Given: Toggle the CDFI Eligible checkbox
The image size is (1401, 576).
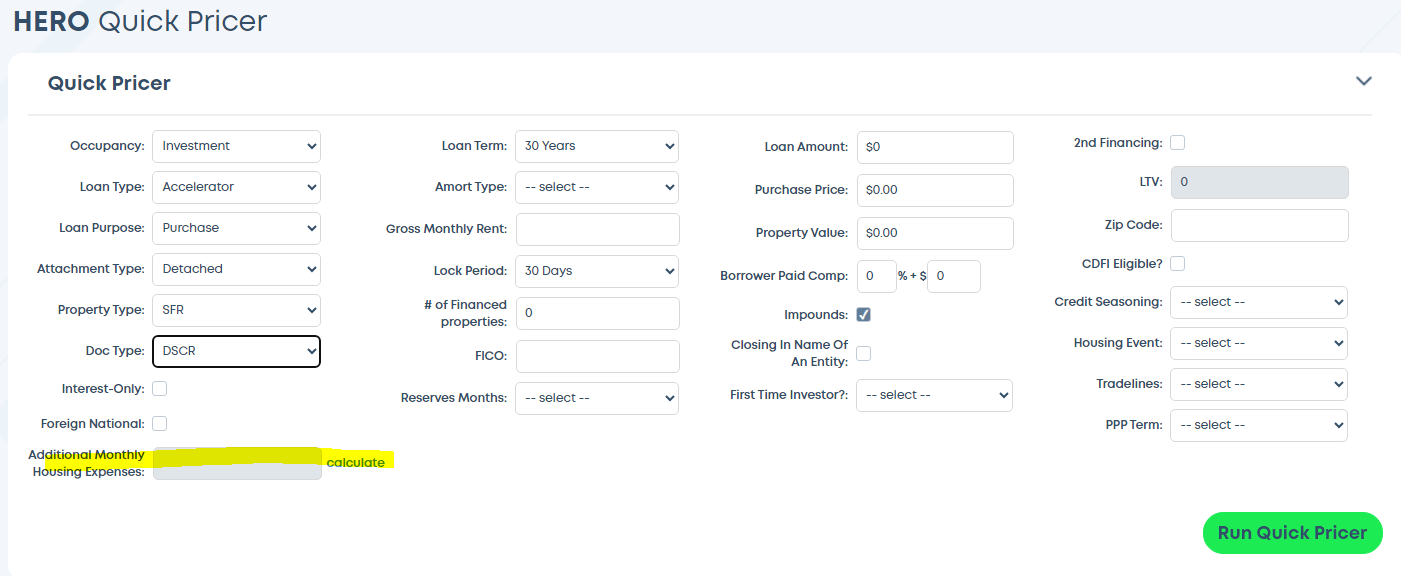Looking at the screenshot, I should (1178, 263).
